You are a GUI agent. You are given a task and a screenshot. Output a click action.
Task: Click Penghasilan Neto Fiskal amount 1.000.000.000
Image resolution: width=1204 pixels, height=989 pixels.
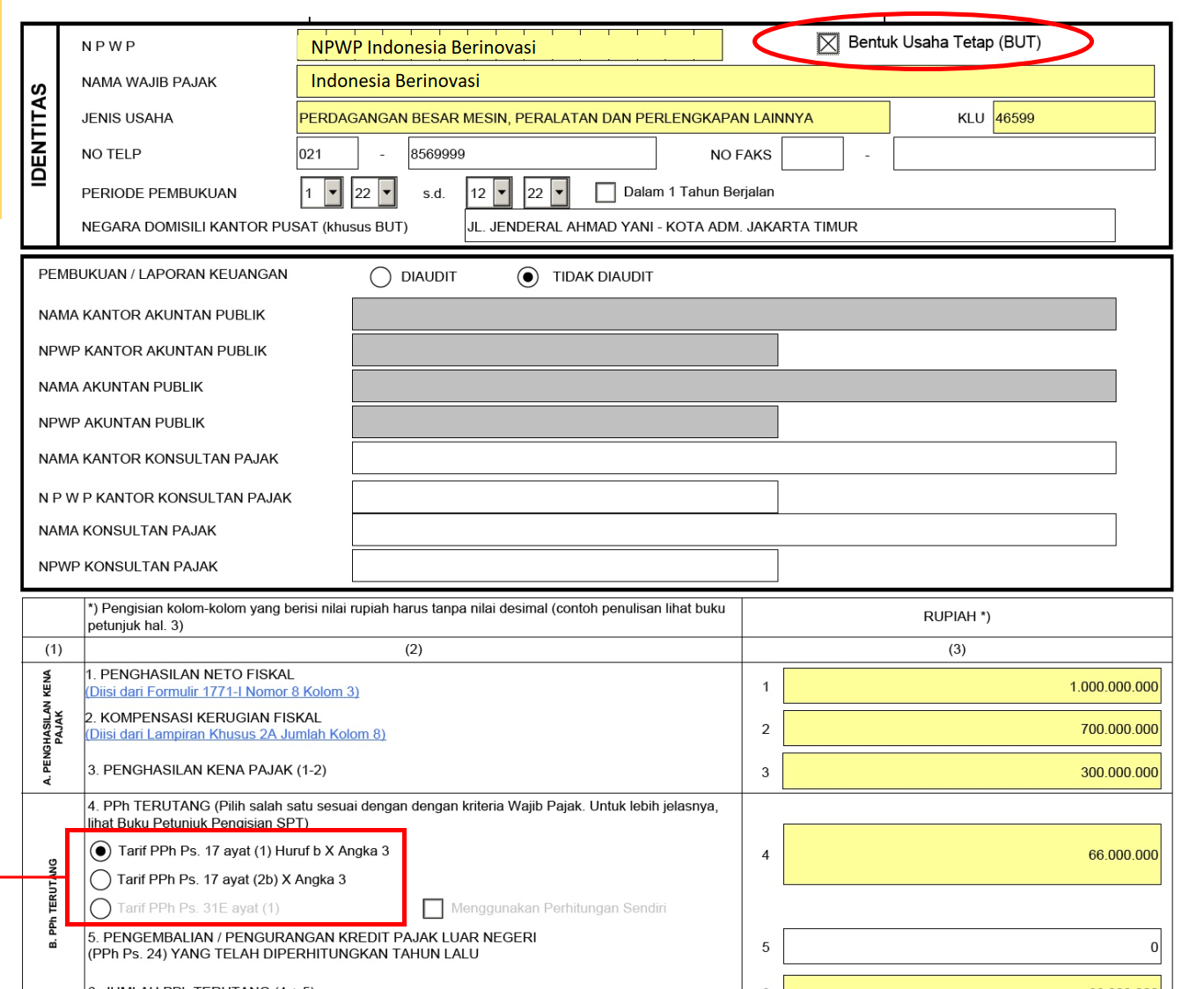[972, 686]
